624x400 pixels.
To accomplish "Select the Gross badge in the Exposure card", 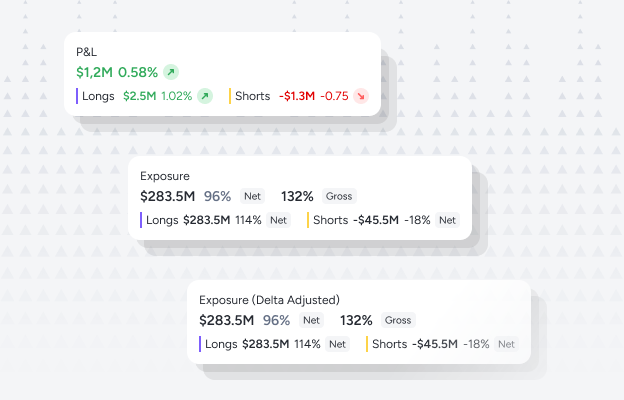I will pyautogui.click(x=339, y=196).
